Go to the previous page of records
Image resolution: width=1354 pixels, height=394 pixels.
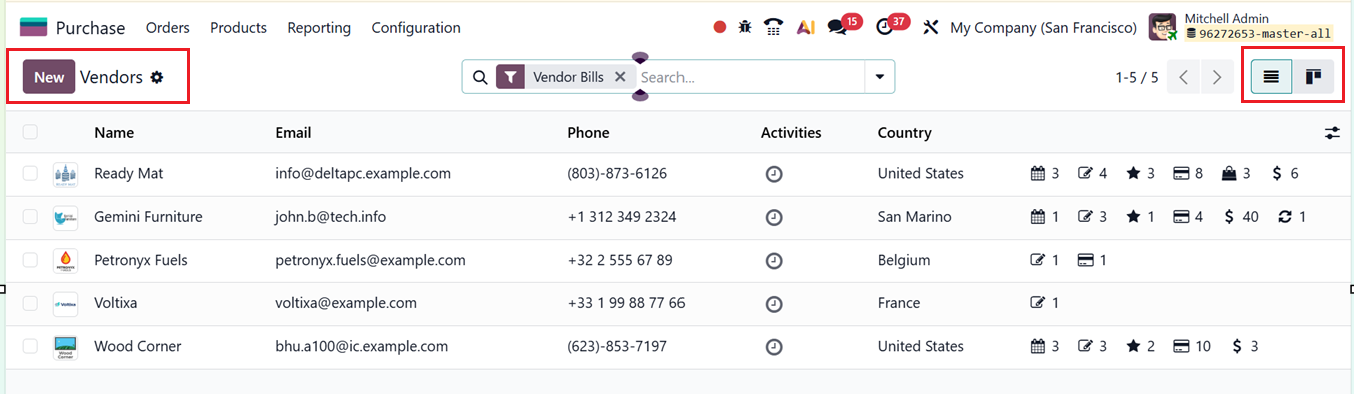tap(1184, 77)
